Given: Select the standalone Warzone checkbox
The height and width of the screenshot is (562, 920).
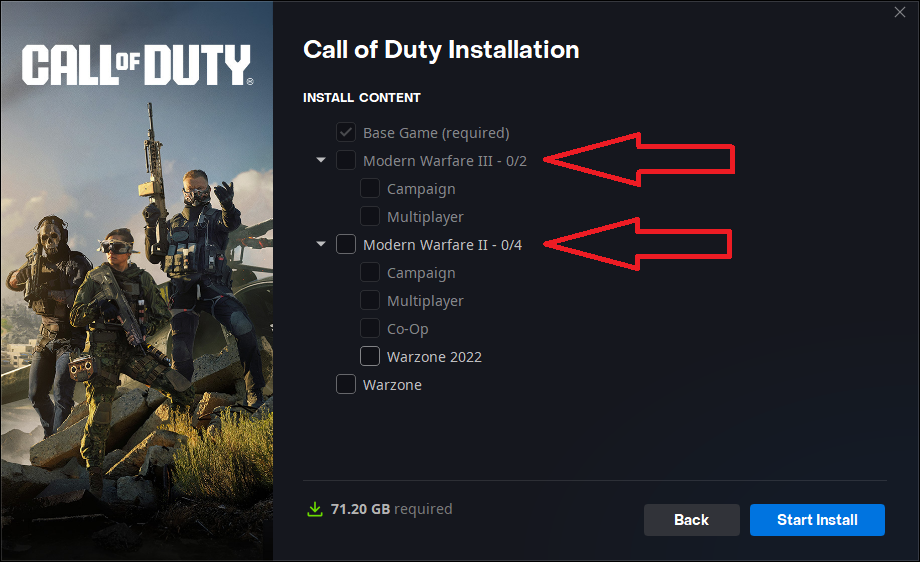Looking at the screenshot, I should [x=346, y=384].
